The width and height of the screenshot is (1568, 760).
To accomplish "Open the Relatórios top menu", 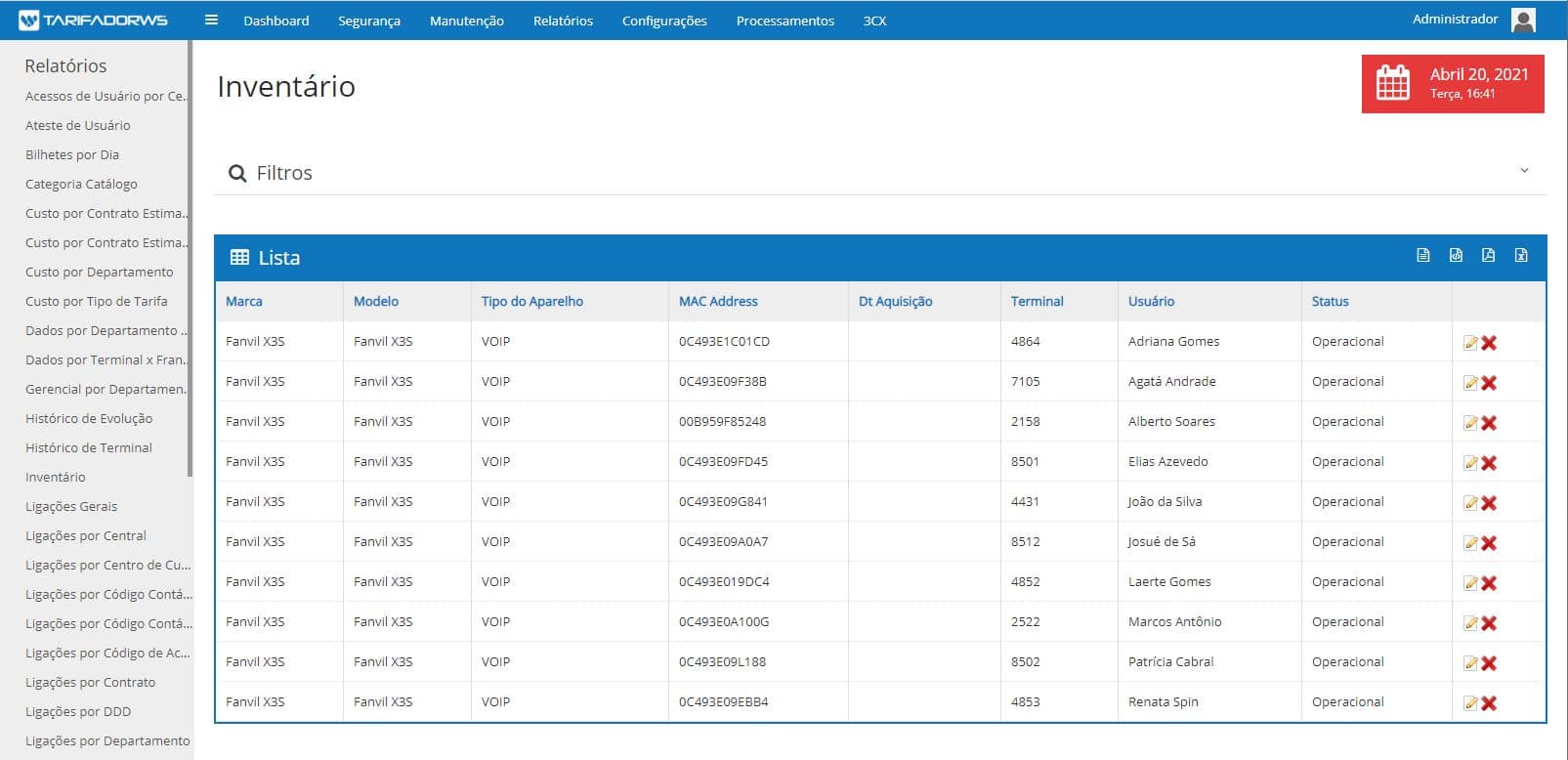I will (563, 21).
